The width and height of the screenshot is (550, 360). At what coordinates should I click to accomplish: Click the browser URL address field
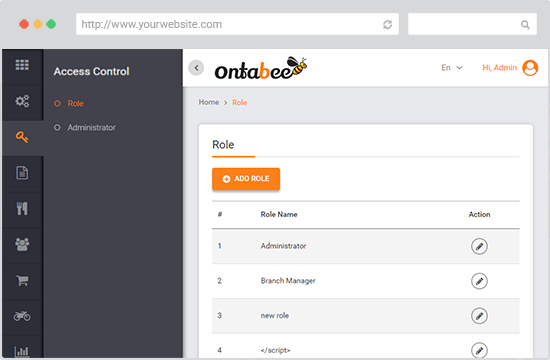point(237,24)
